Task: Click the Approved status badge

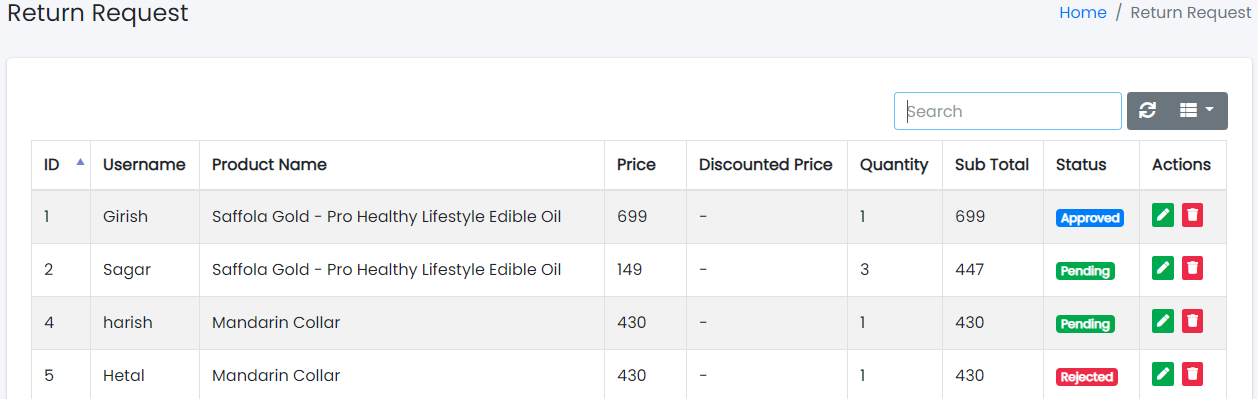Action: tap(1090, 218)
